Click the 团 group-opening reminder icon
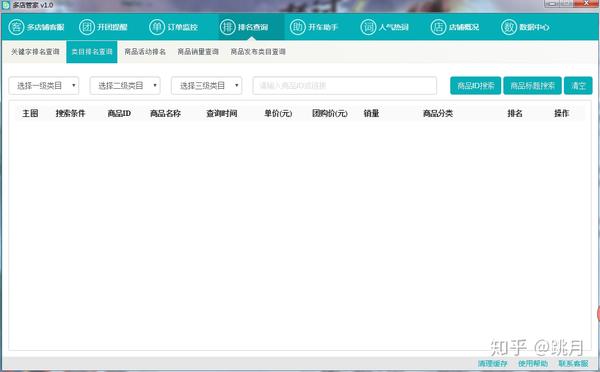The height and width of the screenshot is (372, 600). [87, 27]
